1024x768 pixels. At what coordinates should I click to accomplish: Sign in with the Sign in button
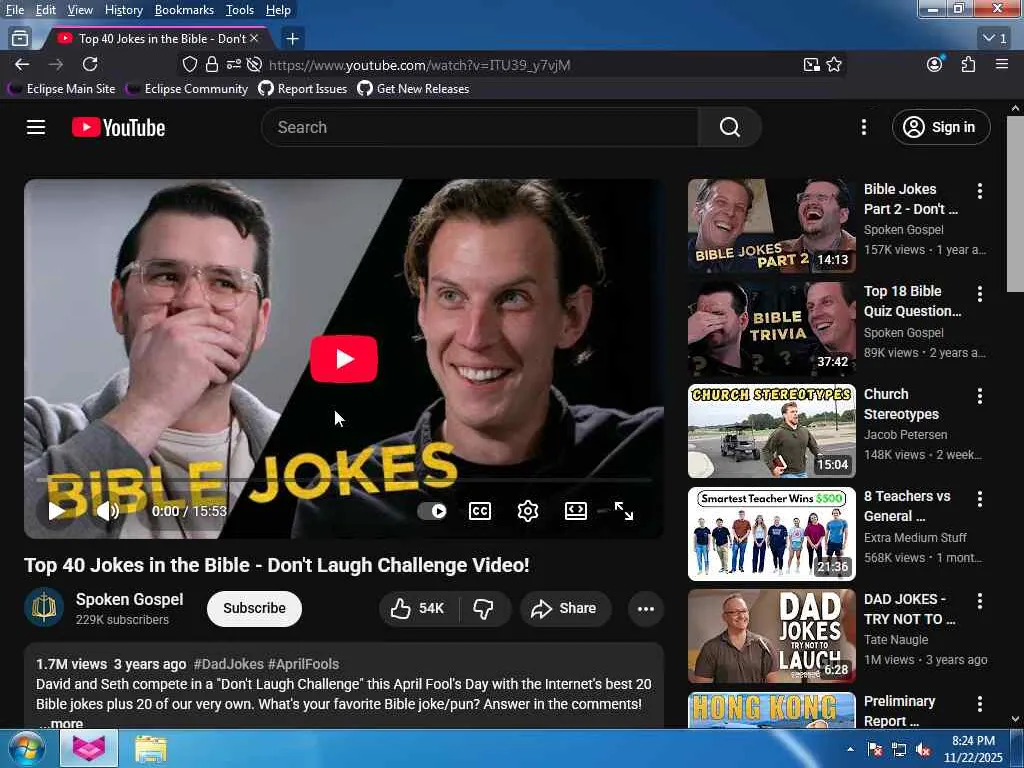(x=941, y=127)
